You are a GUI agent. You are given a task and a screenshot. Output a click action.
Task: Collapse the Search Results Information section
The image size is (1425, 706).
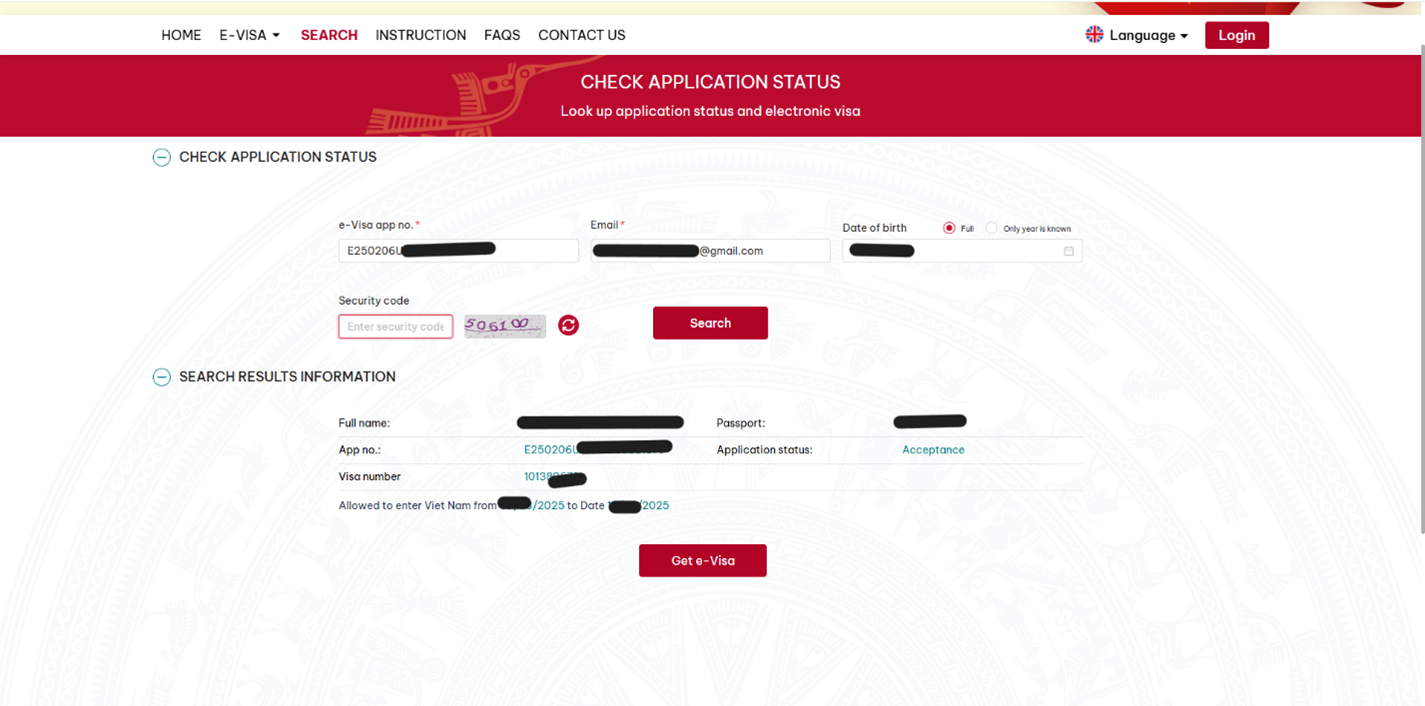pos(161,377)
